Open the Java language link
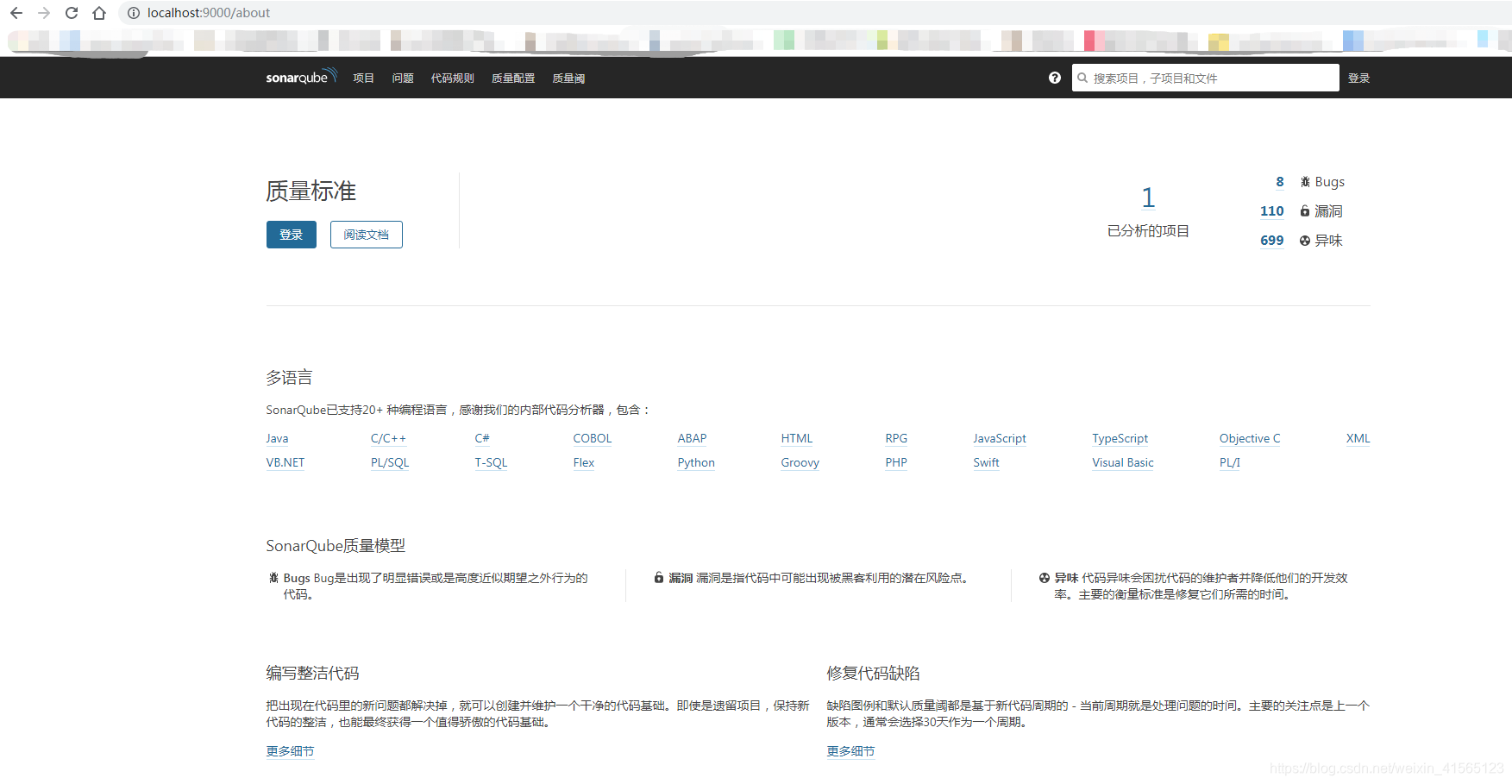 [x=278, y=438]
